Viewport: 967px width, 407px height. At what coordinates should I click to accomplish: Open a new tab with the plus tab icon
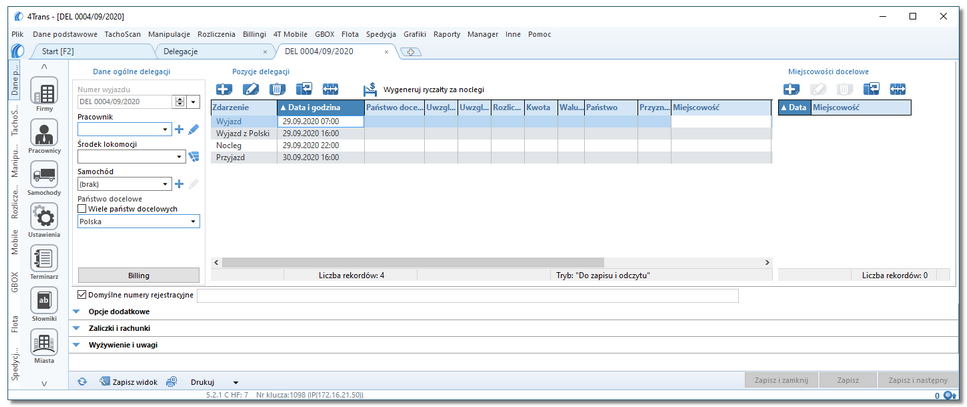click(x=410, y=52)
